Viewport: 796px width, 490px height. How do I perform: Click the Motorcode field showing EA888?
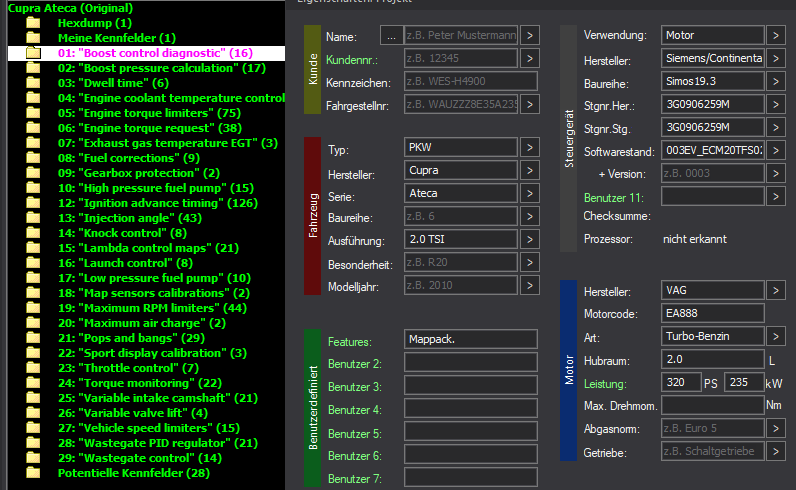(x=713, y=313)
